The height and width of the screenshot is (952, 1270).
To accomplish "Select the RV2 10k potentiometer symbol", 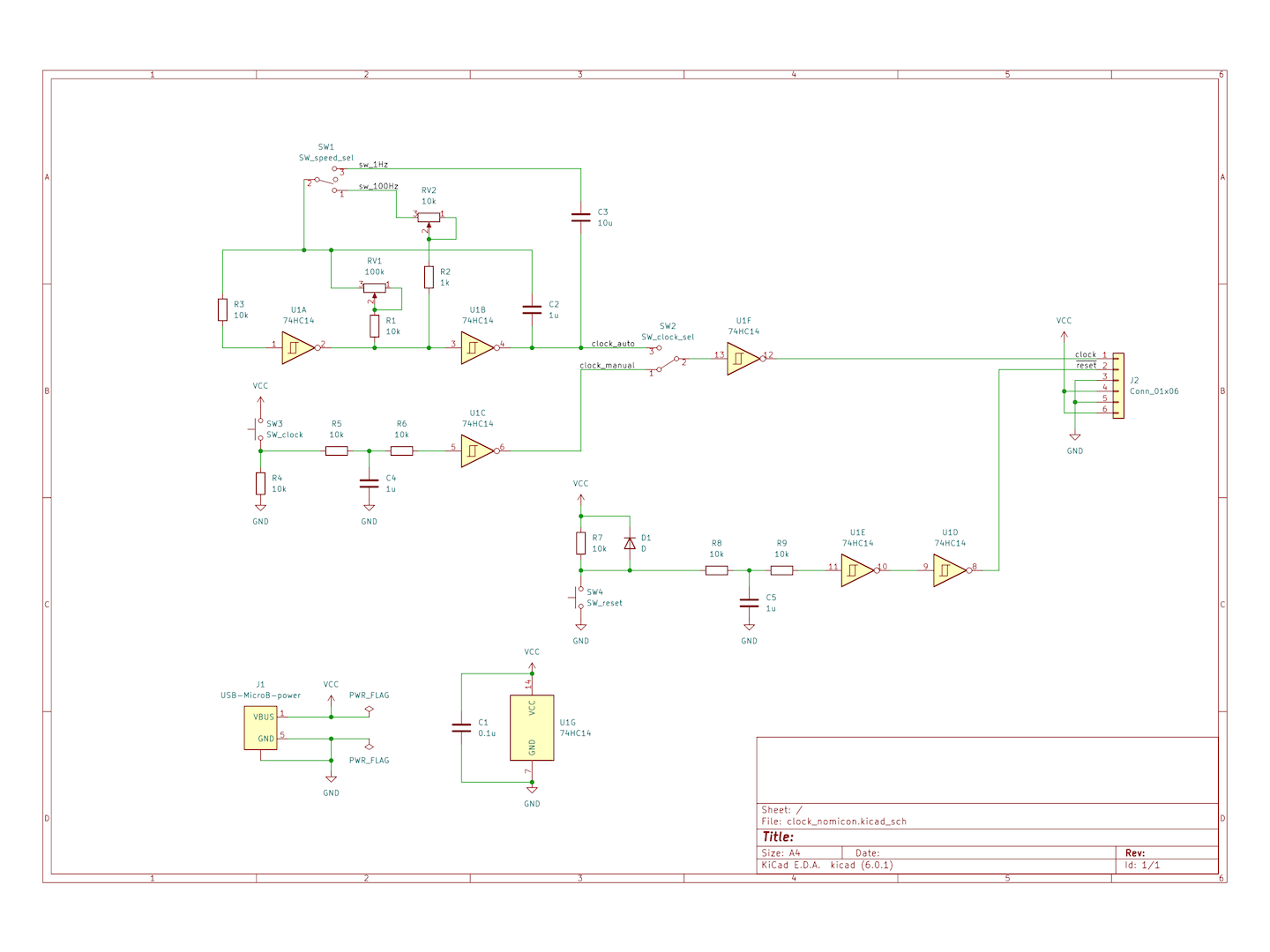I will (x=429, y=217).
